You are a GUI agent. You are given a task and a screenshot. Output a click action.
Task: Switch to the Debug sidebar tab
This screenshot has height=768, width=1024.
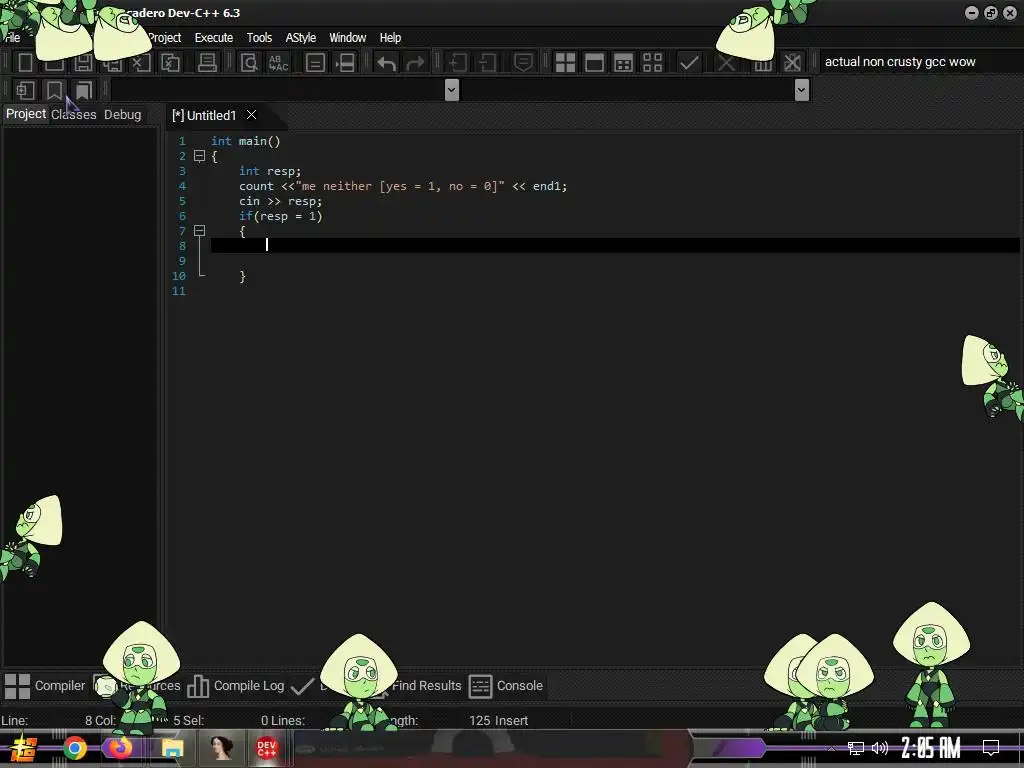click(x=123, y=114)
